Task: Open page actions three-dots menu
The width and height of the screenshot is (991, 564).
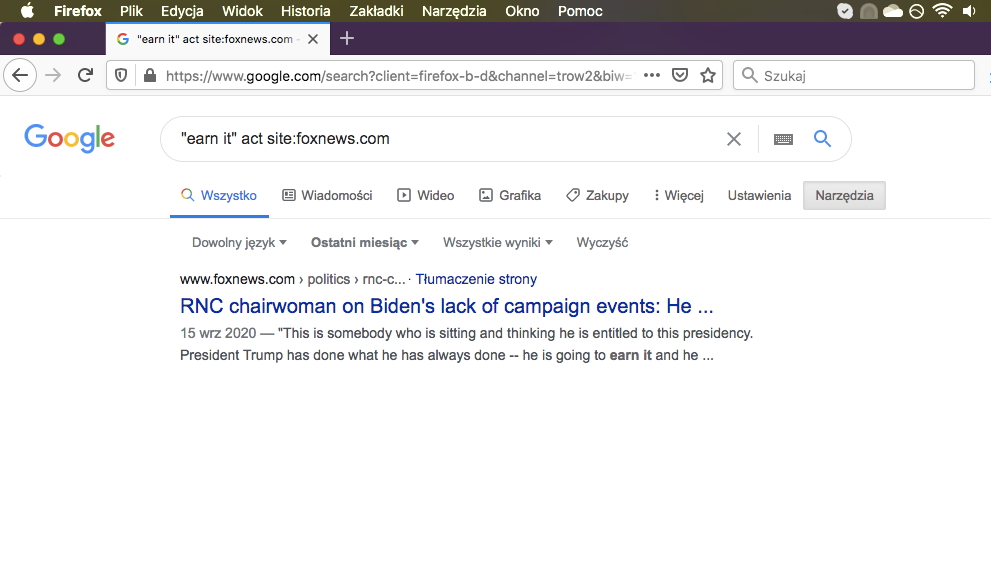Action: pyautogui.click(x=652, y=75)
